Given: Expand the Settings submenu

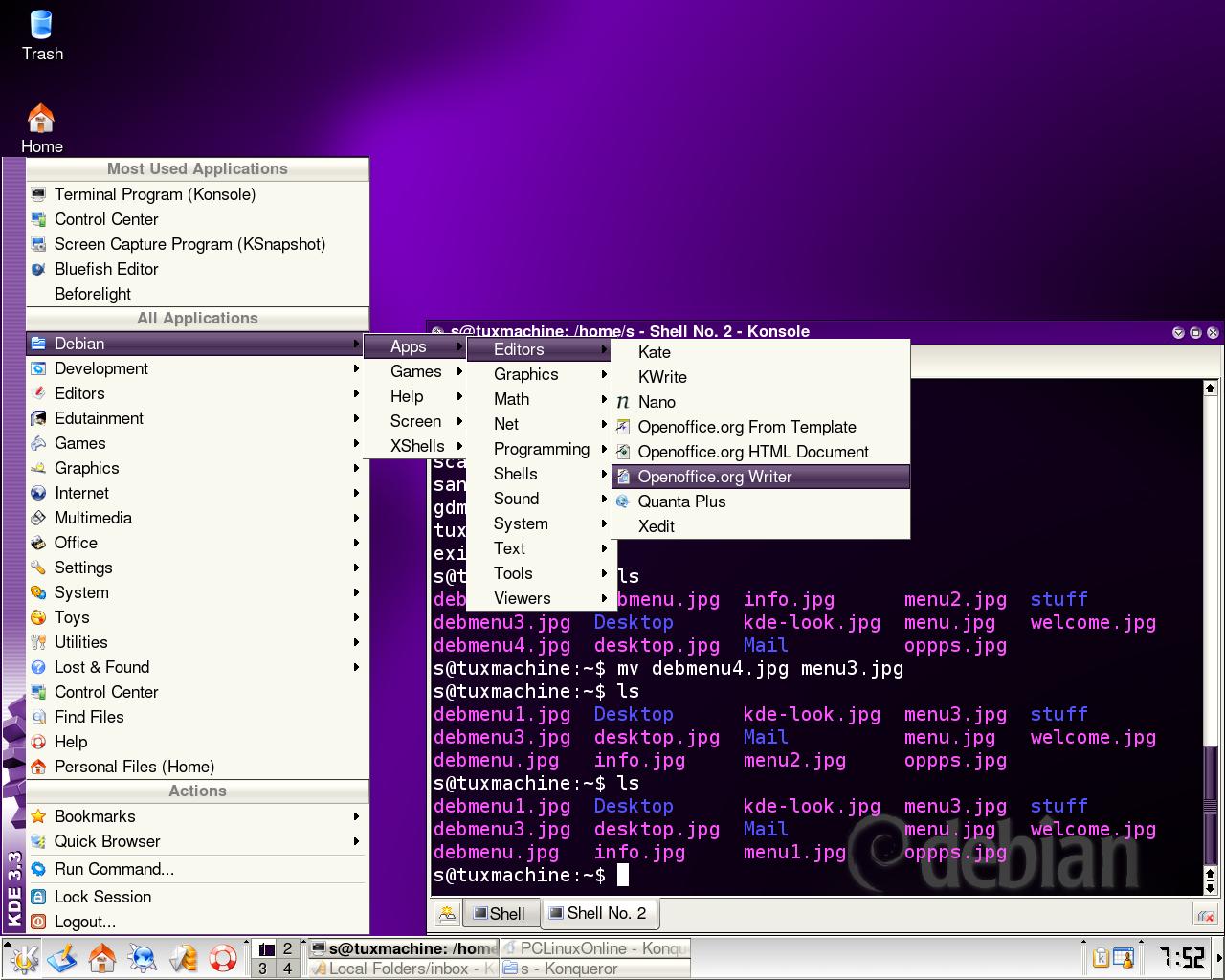Looking at the screenshot, I should pyautogui.click(x=197, y=568).
